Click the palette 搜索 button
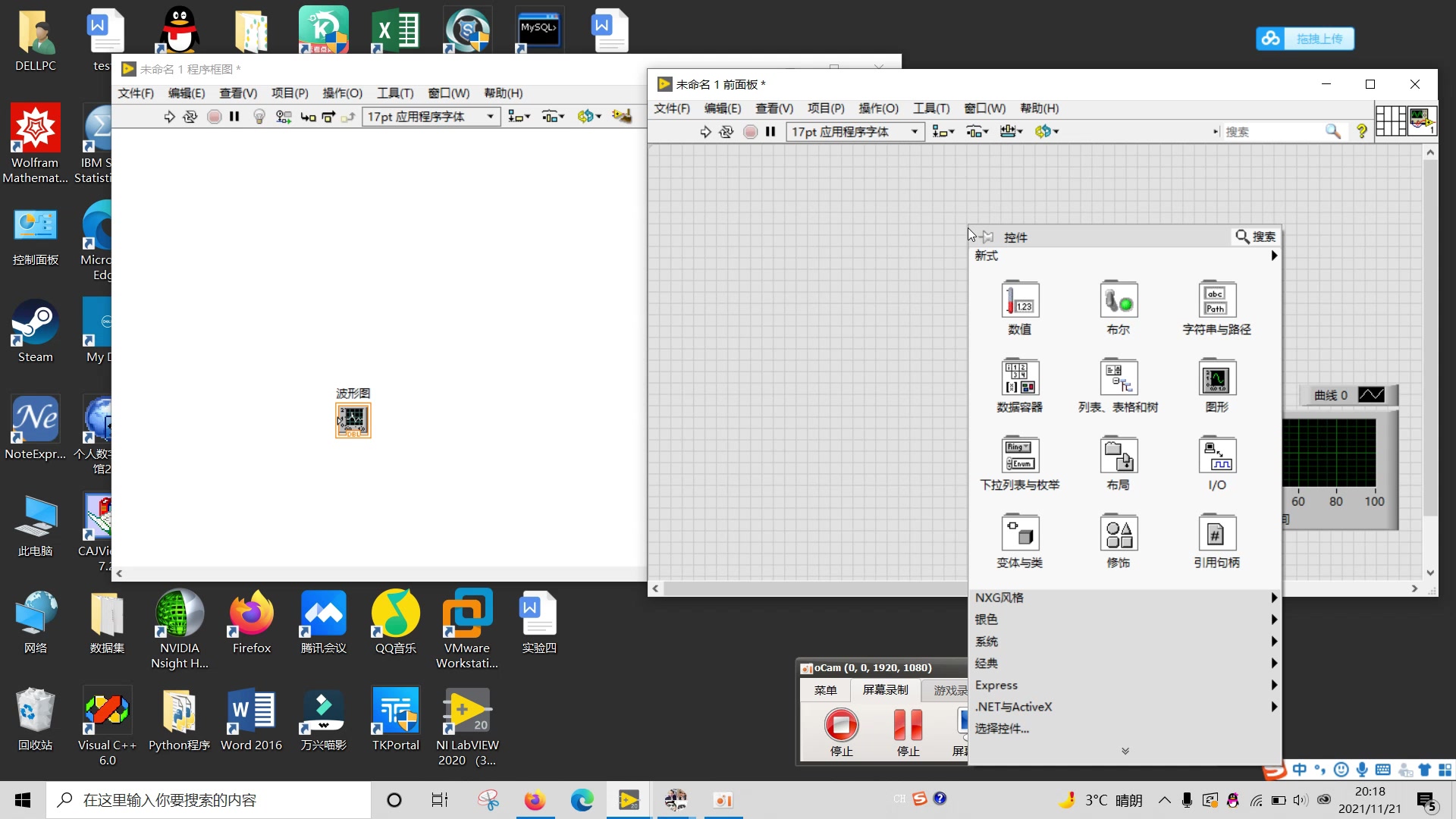The height and width of the screenshot is (819, 1456). pos(1255,237)
